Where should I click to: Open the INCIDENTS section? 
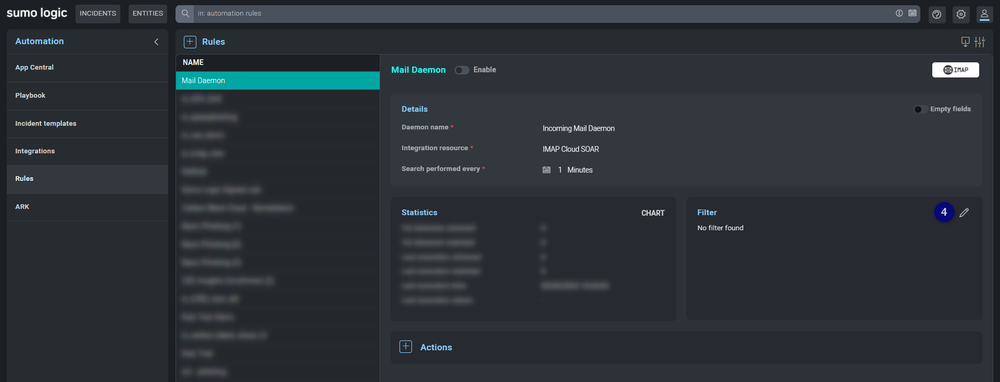point(98,13)
